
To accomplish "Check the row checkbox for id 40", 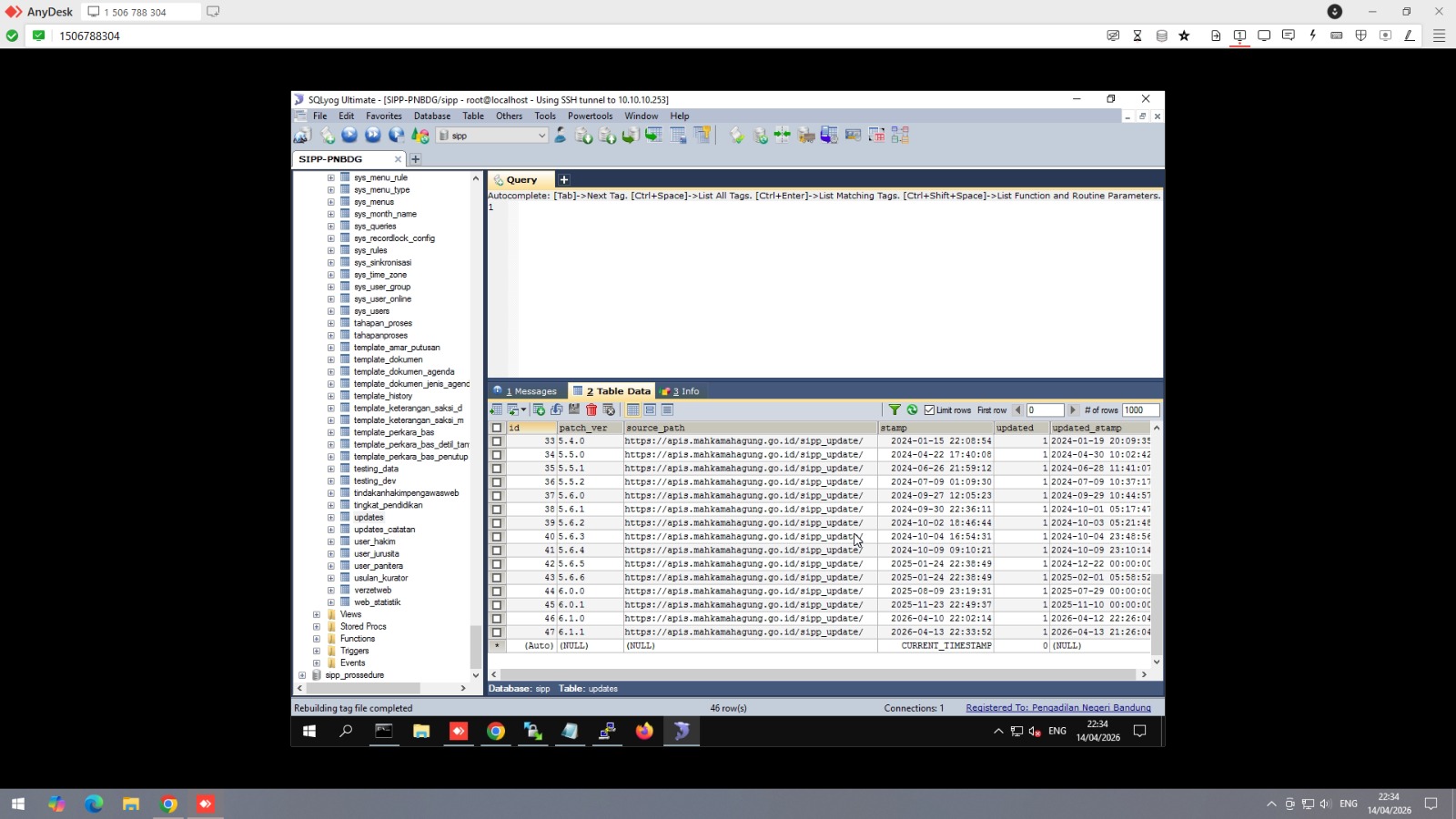I will pos(497,537).
